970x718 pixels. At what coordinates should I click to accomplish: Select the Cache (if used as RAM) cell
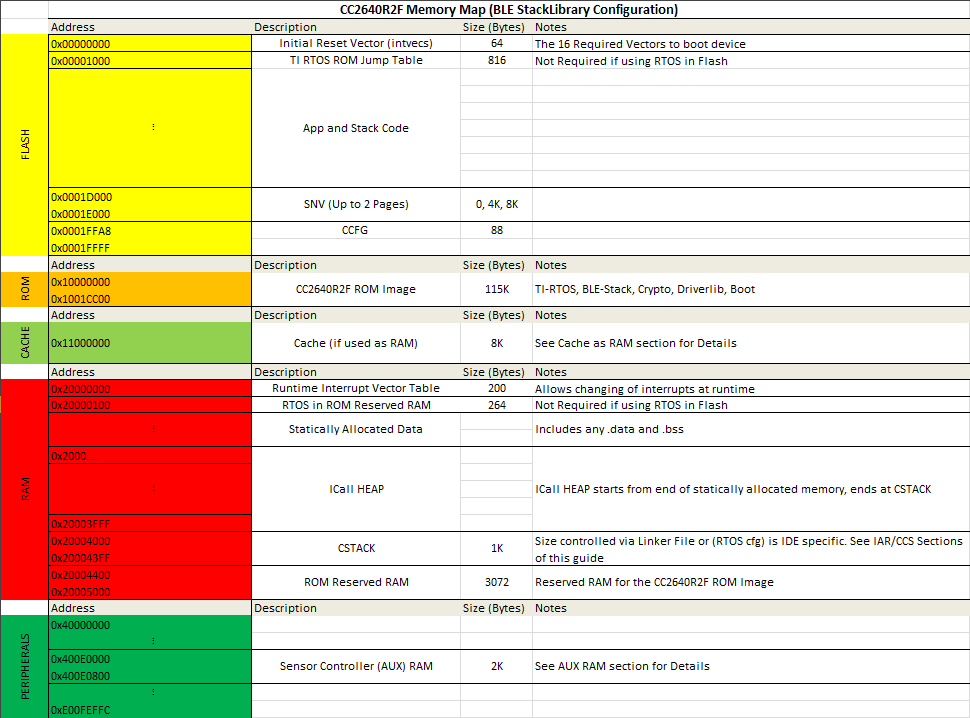(356, 343)
